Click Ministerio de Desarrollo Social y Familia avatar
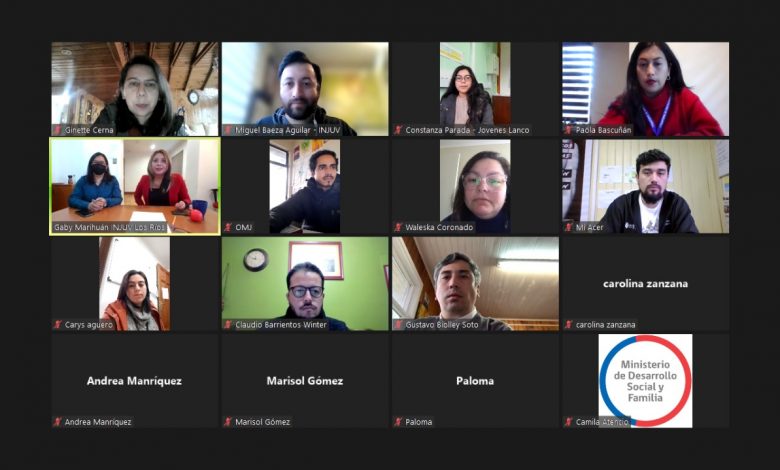Viewport: 780px width, 470px height. (645, 380)
